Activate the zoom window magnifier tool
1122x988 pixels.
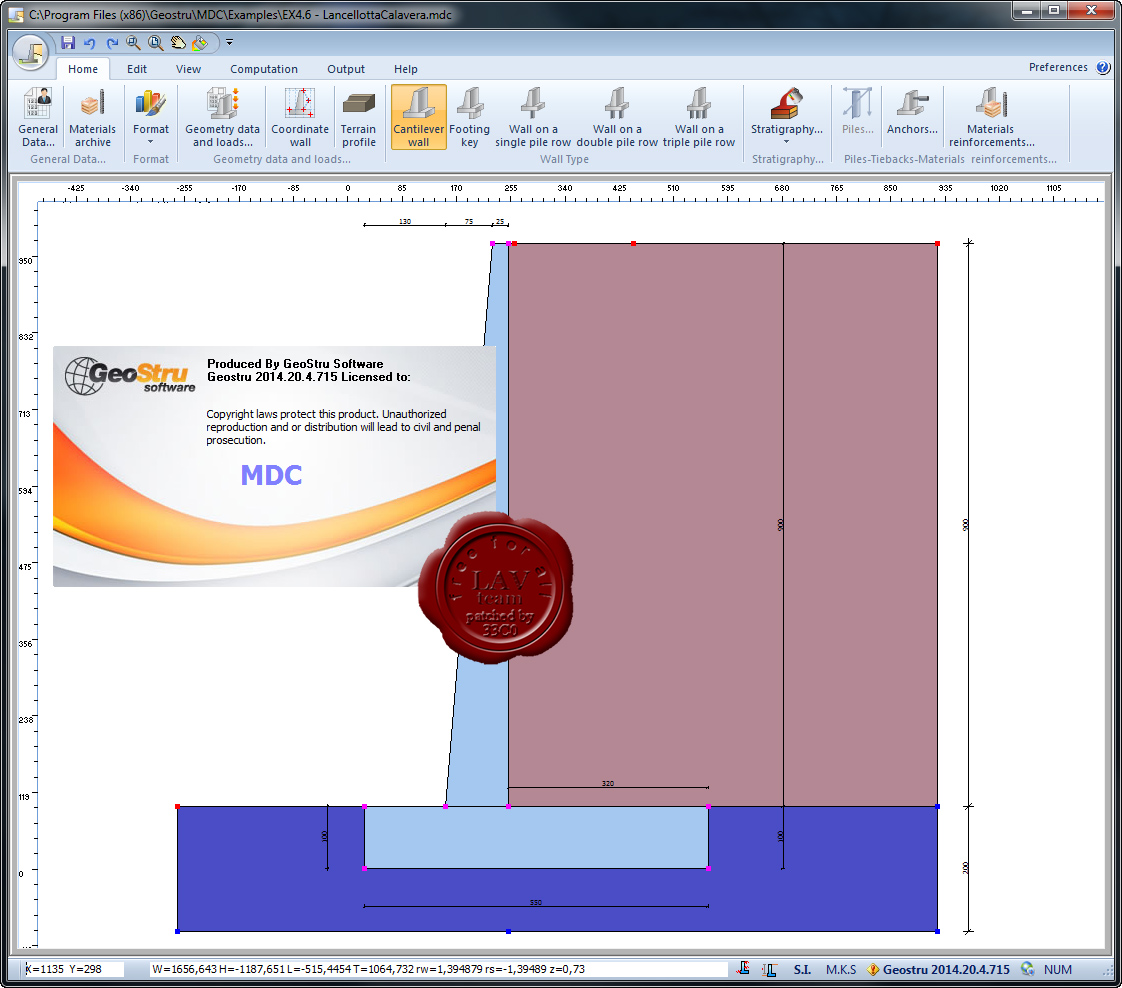[133, 43]
